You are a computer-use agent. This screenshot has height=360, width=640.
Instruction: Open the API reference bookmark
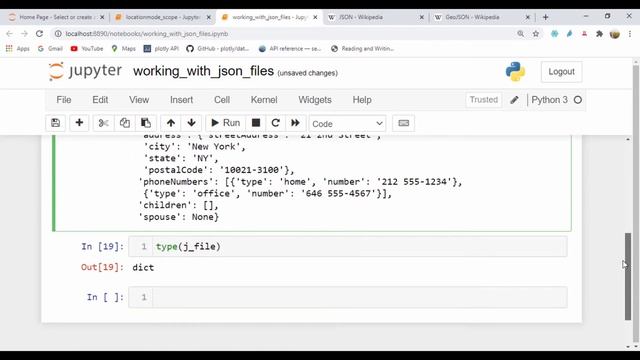[x=290, y=49]
